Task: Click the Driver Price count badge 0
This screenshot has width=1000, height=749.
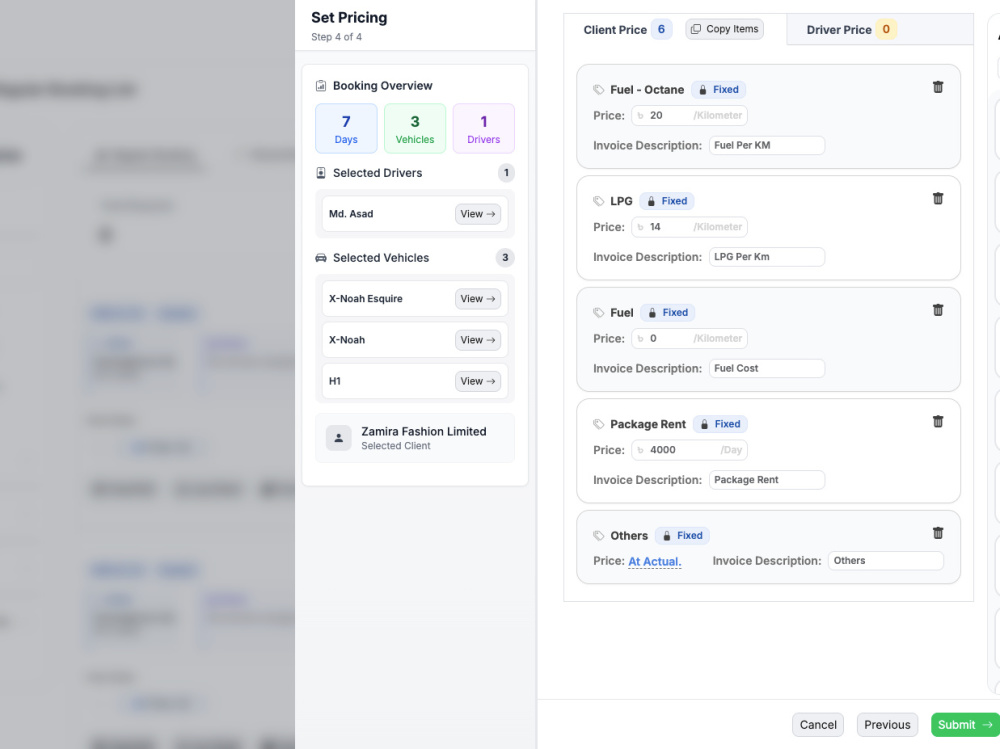Action: [886, 29]
